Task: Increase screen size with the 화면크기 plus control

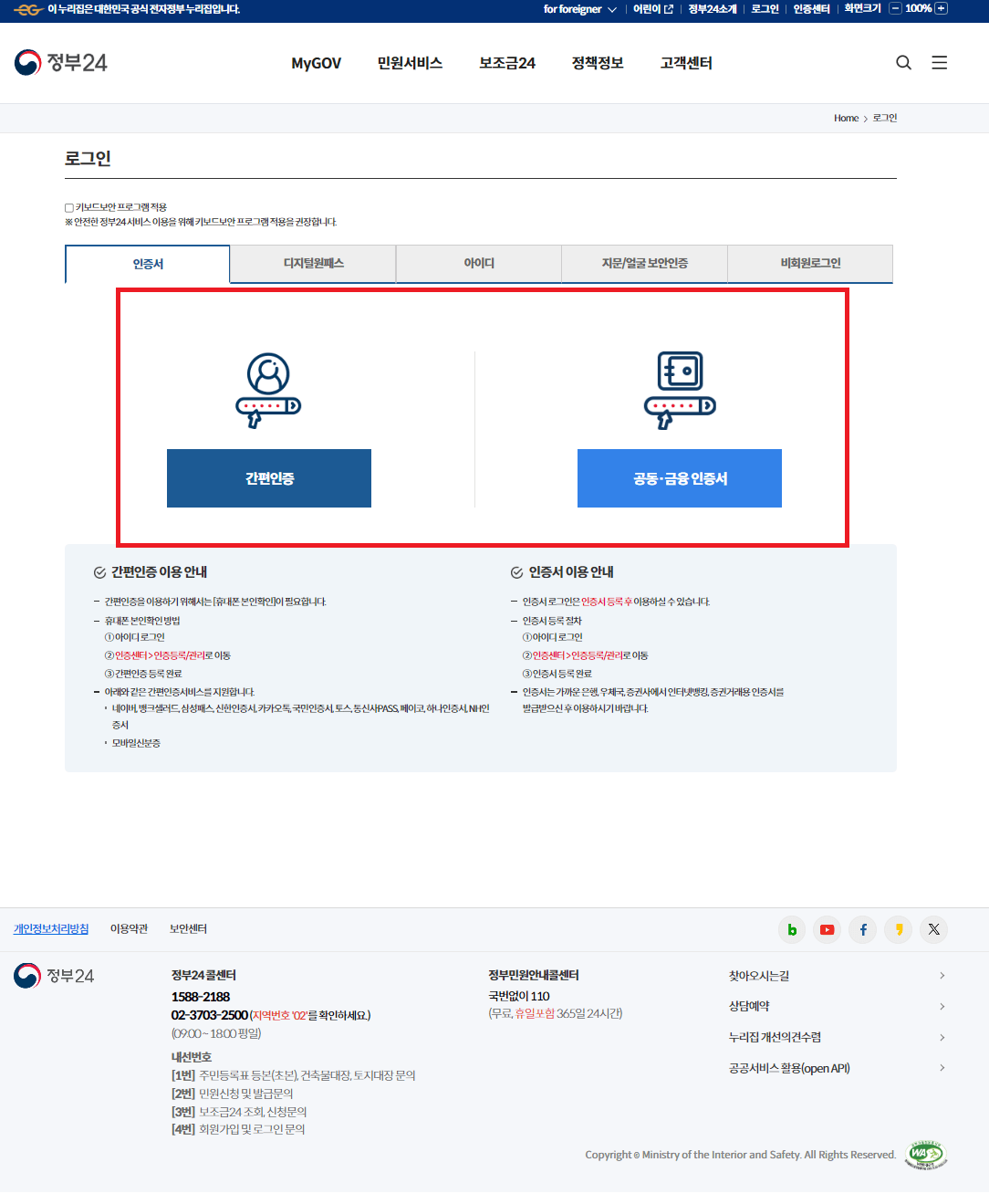Action: click(x=941, y=10)
